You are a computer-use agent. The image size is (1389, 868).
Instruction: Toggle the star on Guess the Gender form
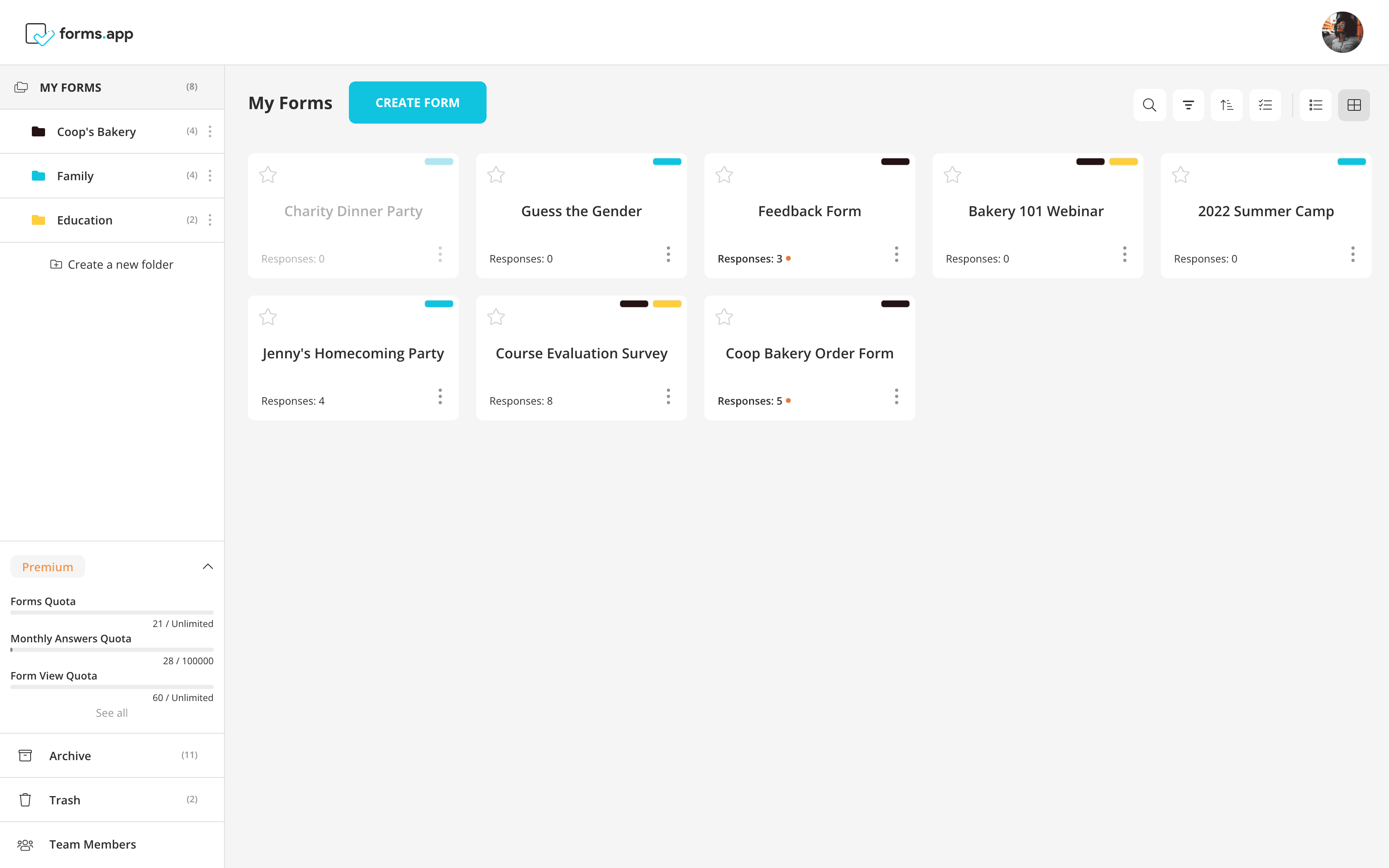pyautogui.click(x=496, y=174)
